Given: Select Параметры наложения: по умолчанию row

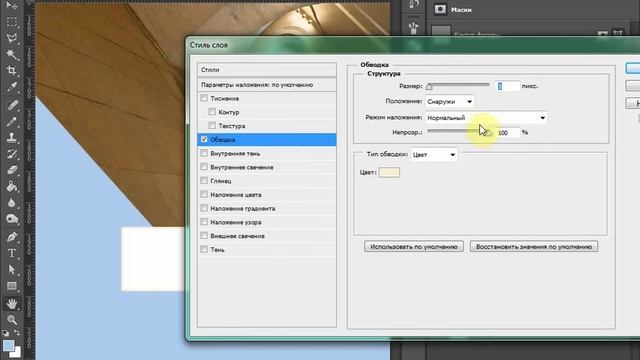Looking at the screenshot, I should tap(267, 85).
